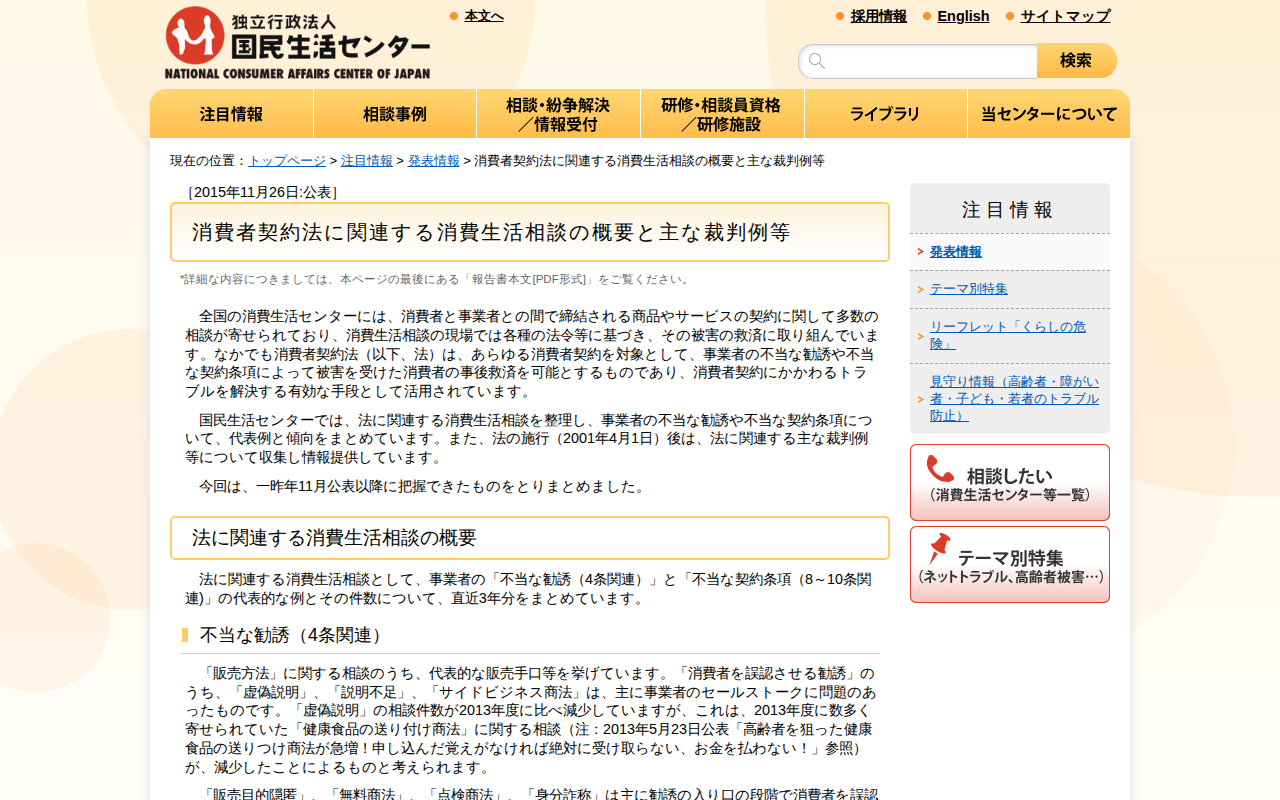Click the 国民生活センター logo icon
1280x800 pixels.
tap(193, 37)
